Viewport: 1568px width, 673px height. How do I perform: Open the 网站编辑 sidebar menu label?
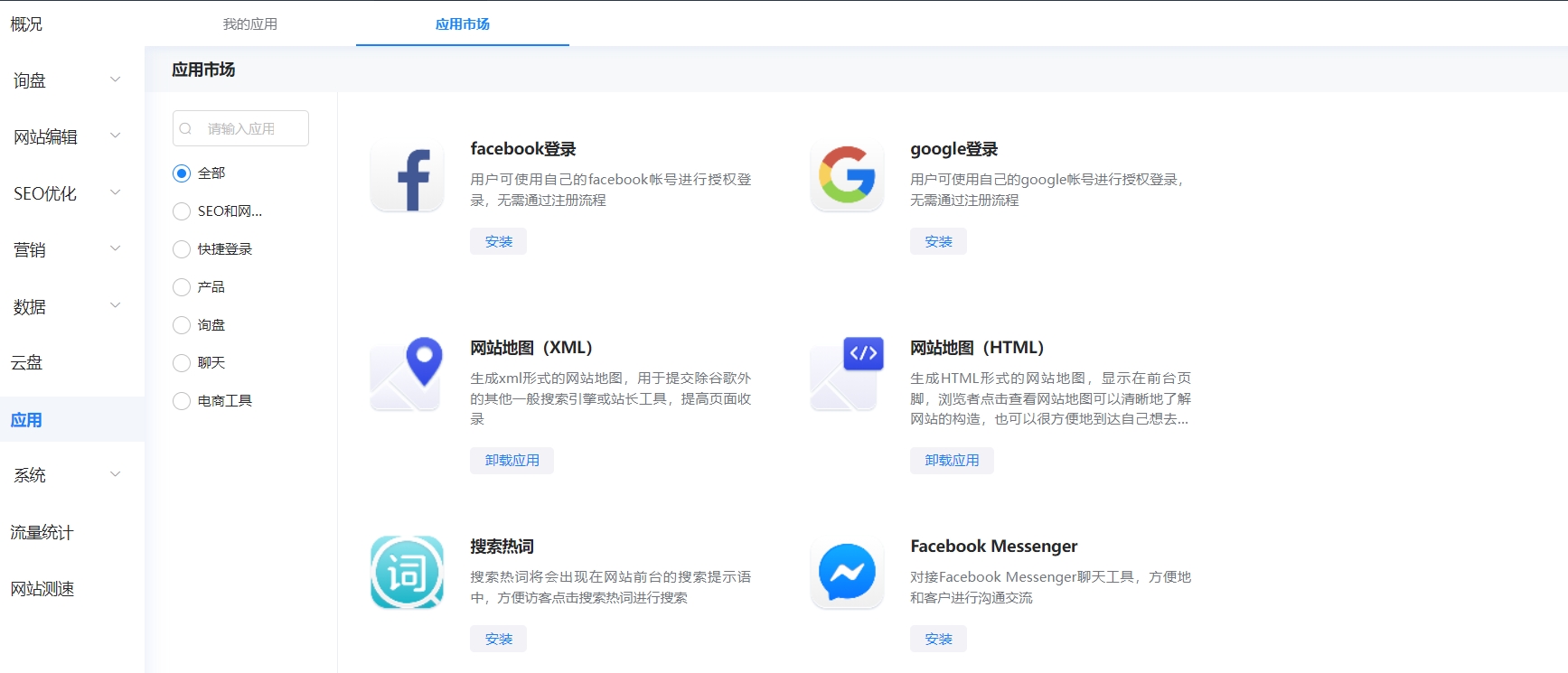[x=45, y=137]
